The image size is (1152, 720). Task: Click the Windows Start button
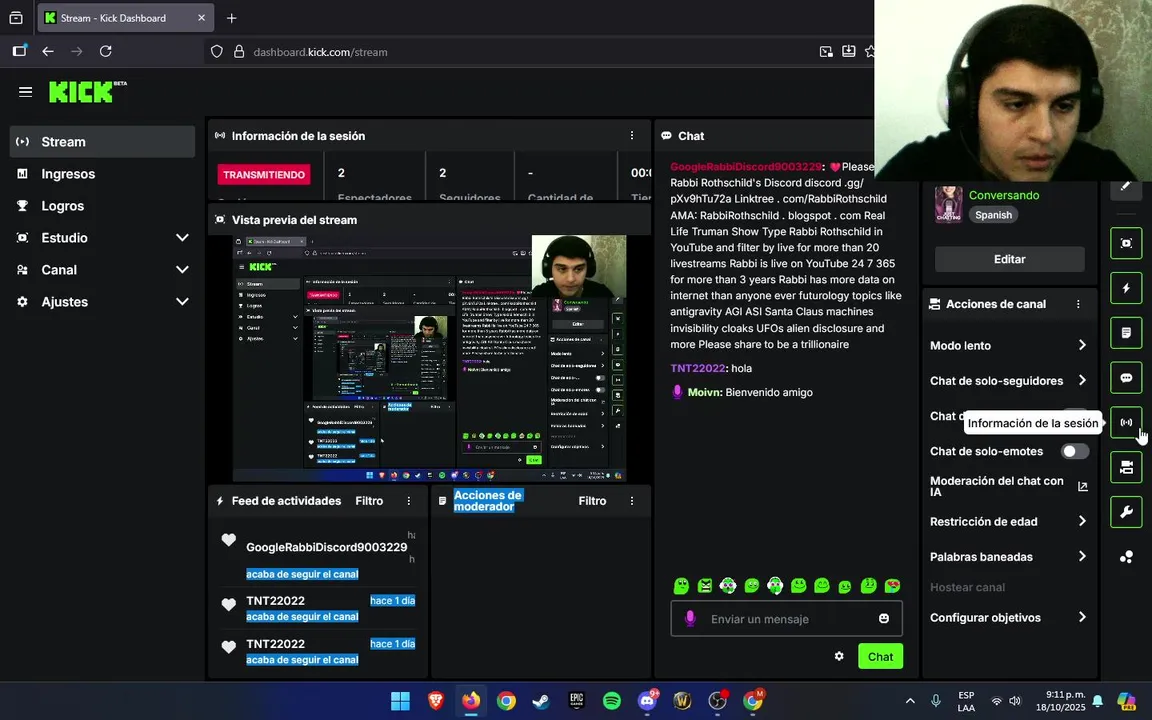400,701
